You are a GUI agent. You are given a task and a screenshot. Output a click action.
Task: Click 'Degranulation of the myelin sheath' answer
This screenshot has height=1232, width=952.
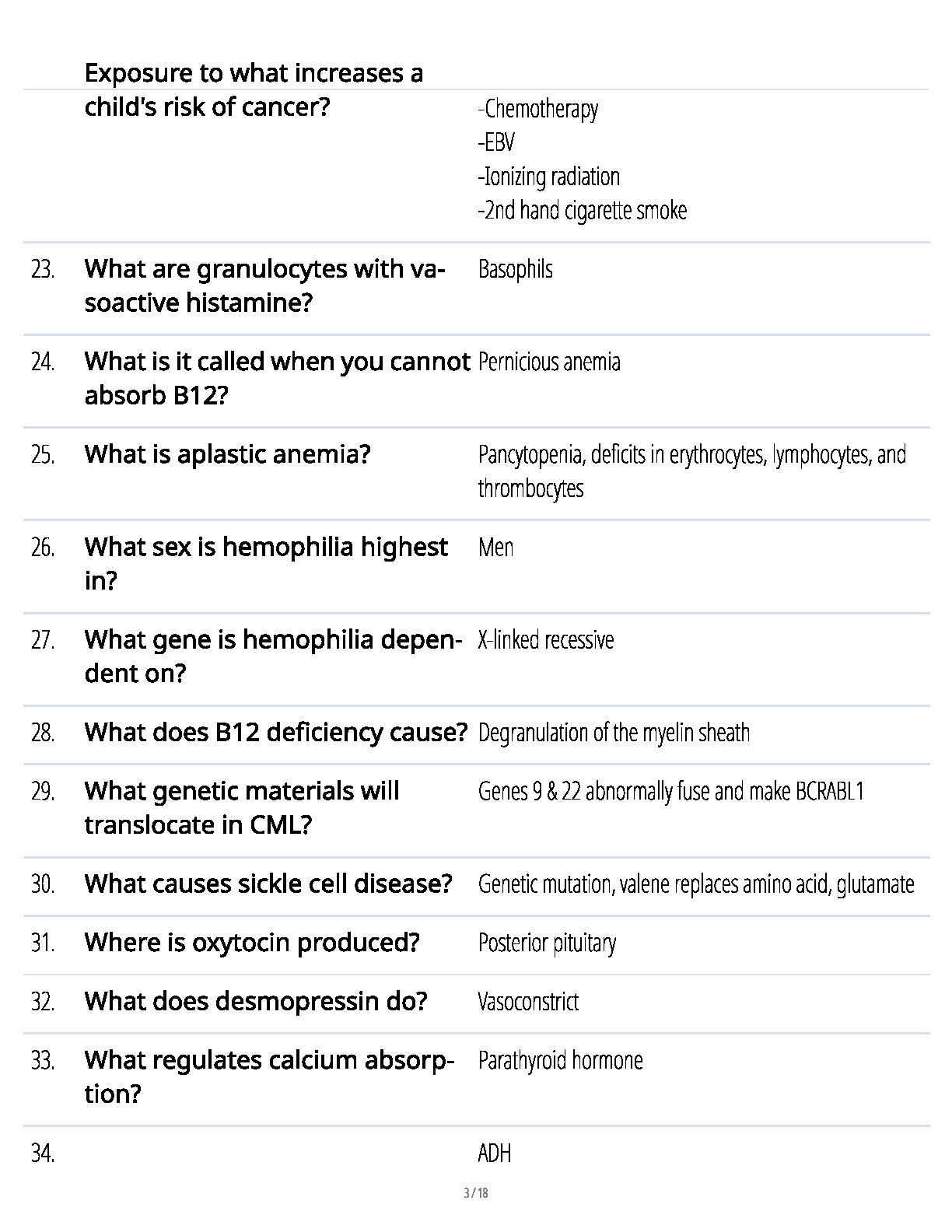pyautogui.click(x=614, y=733)
